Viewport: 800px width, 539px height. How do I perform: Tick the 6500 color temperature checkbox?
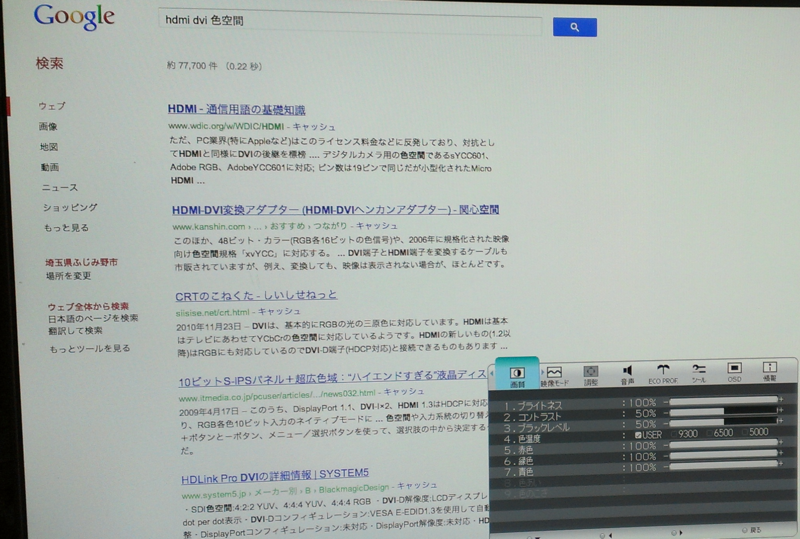(x=710, y=433)
